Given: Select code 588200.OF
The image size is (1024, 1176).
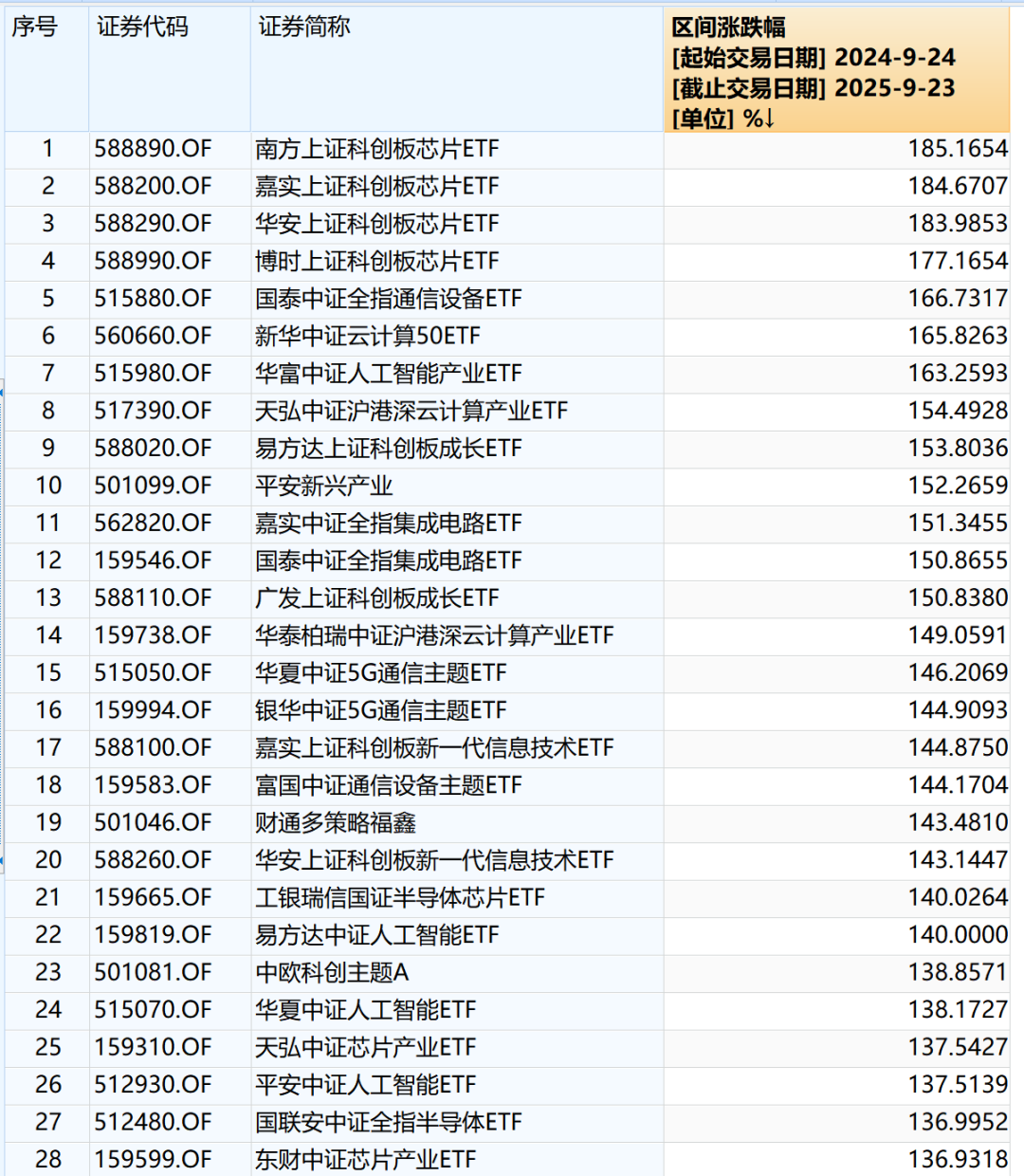Looking at the screenshot, I should click(153, 186).
